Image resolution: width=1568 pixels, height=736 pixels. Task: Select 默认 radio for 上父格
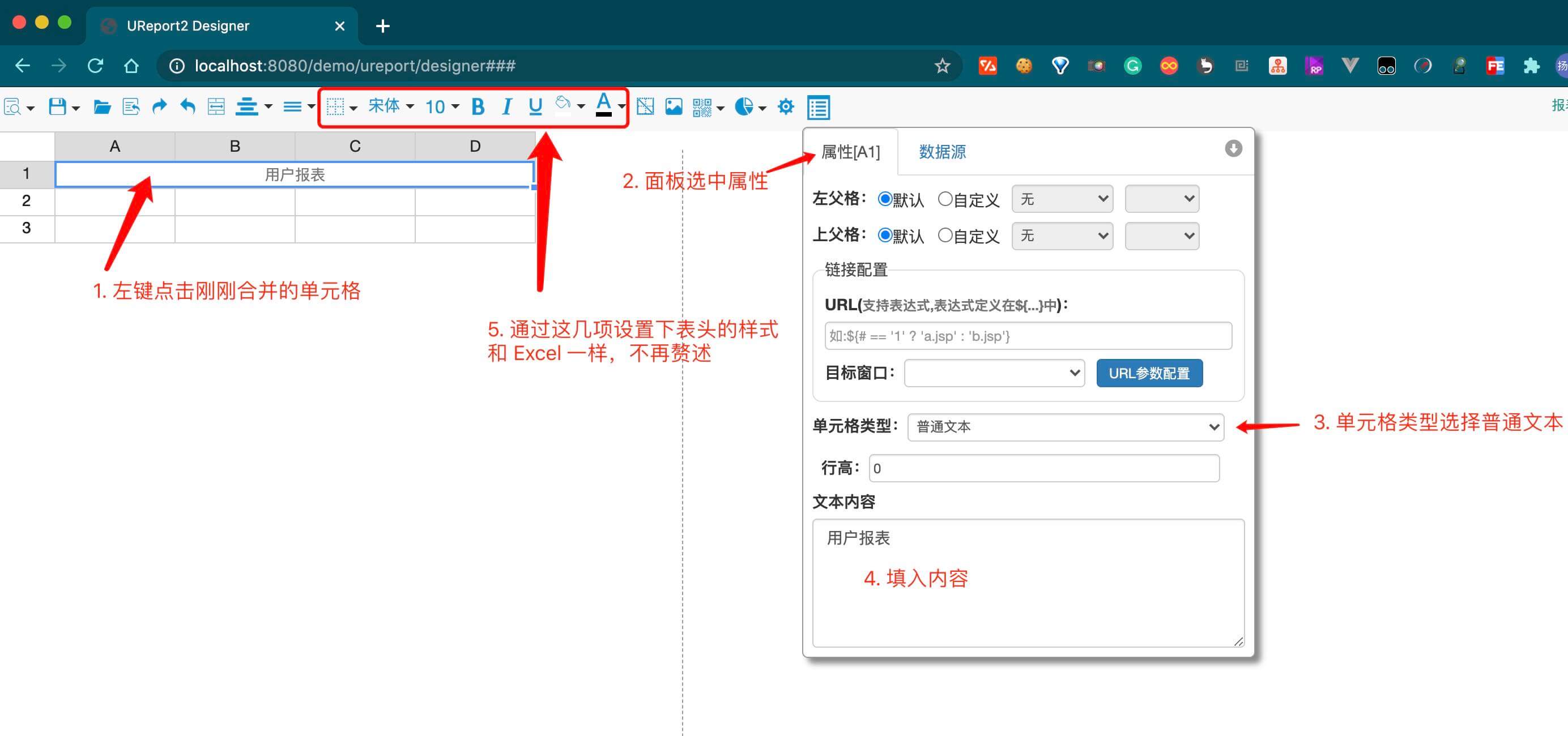[x=885, y=236]
